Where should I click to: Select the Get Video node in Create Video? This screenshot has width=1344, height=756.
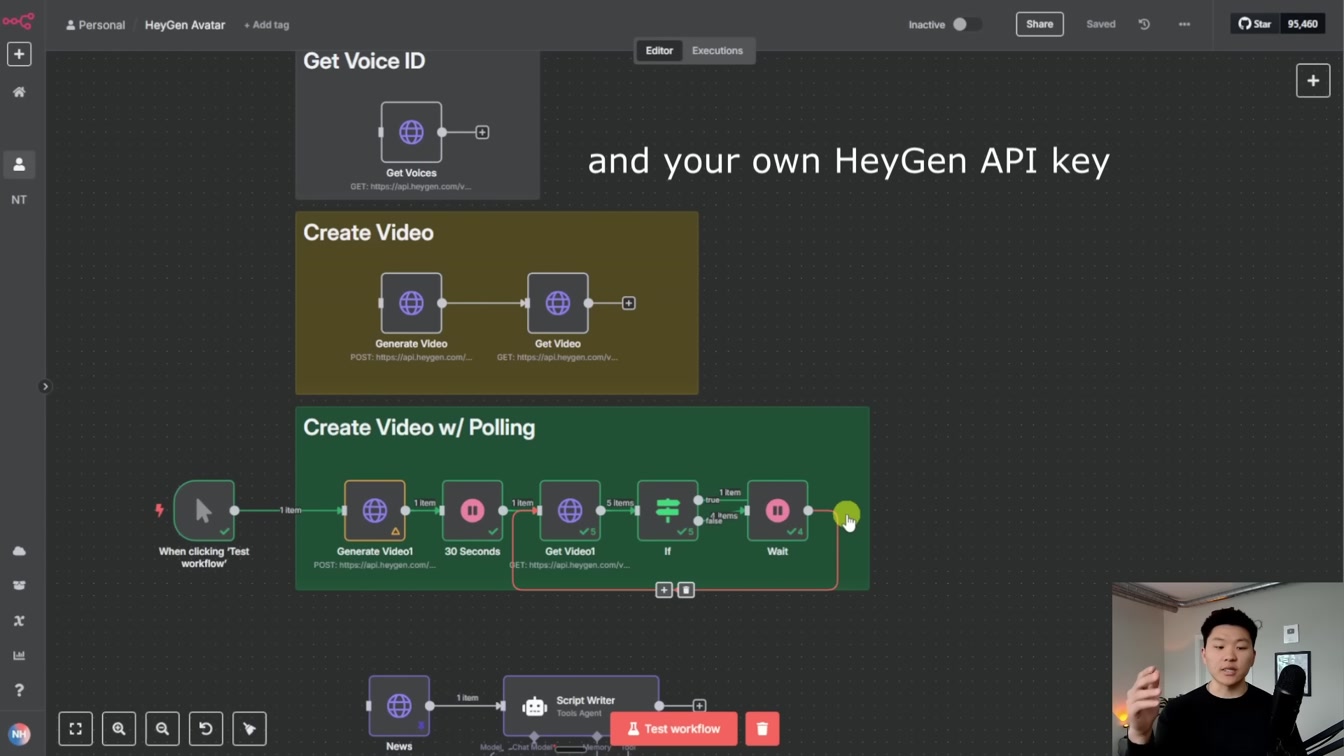[x=558, y=303]
